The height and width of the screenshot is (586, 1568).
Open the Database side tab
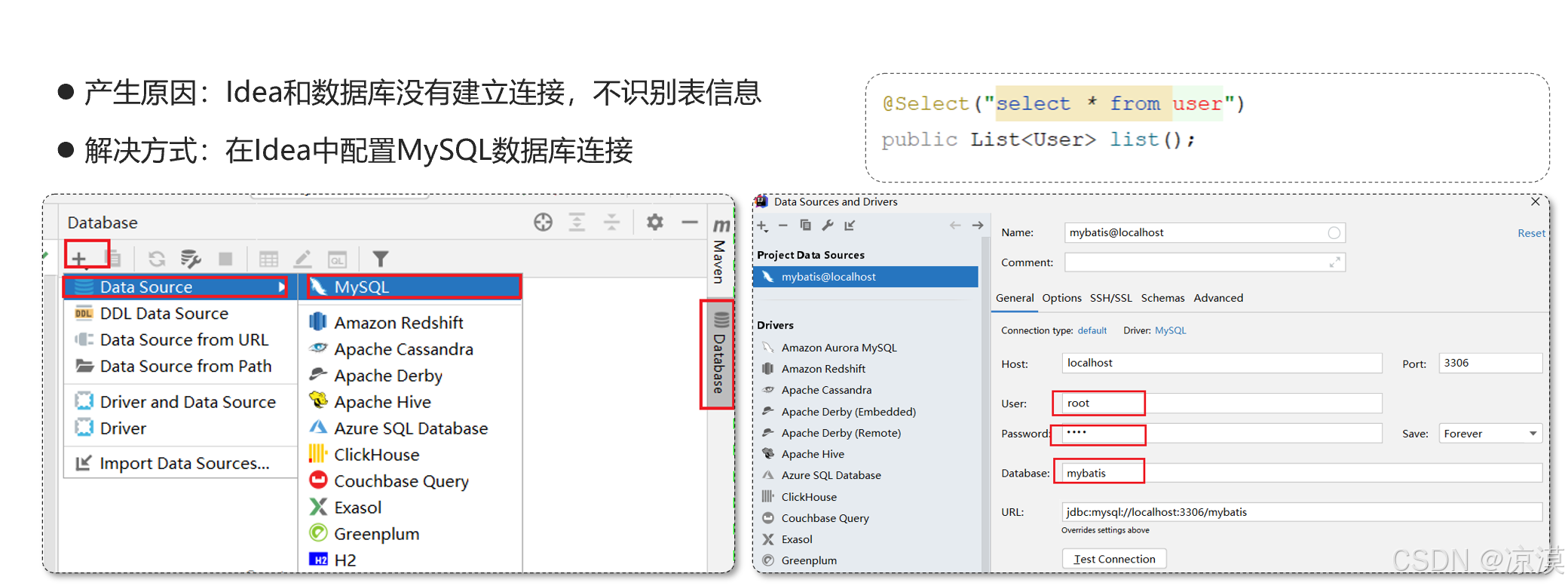(719, 353)
